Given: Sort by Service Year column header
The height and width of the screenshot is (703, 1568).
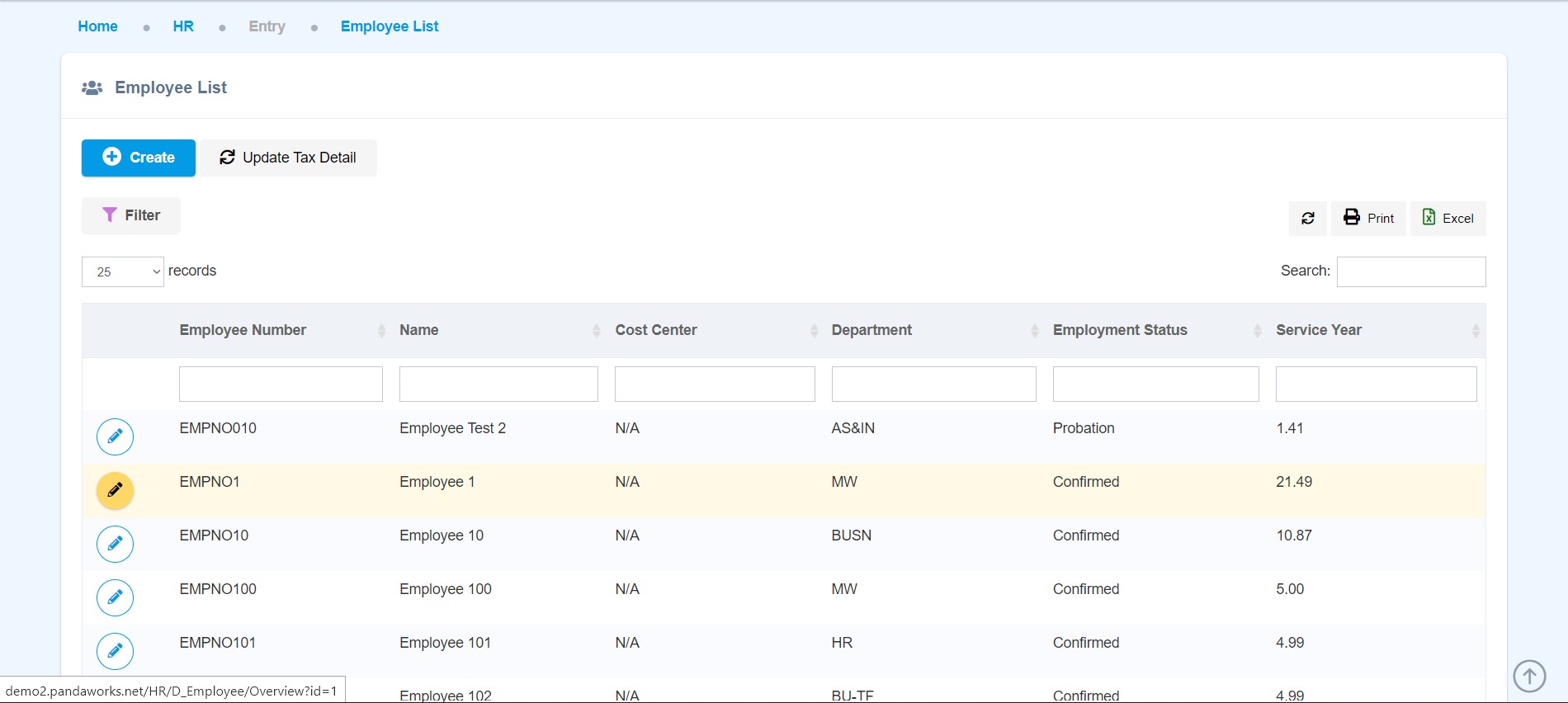Looking at the screenshot, I should tap(1318, 330).
